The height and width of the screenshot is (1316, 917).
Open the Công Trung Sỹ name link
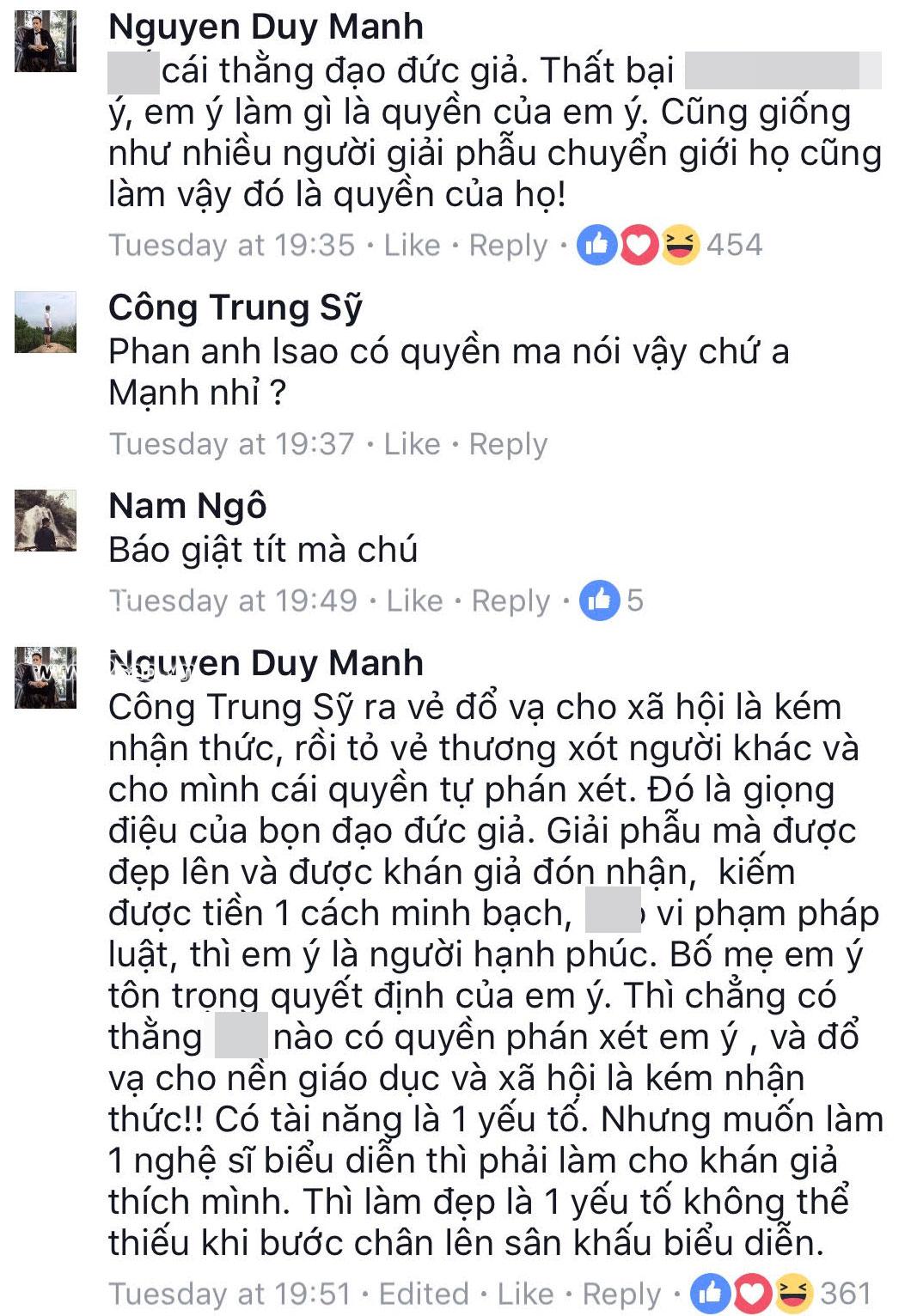[235, 308]
